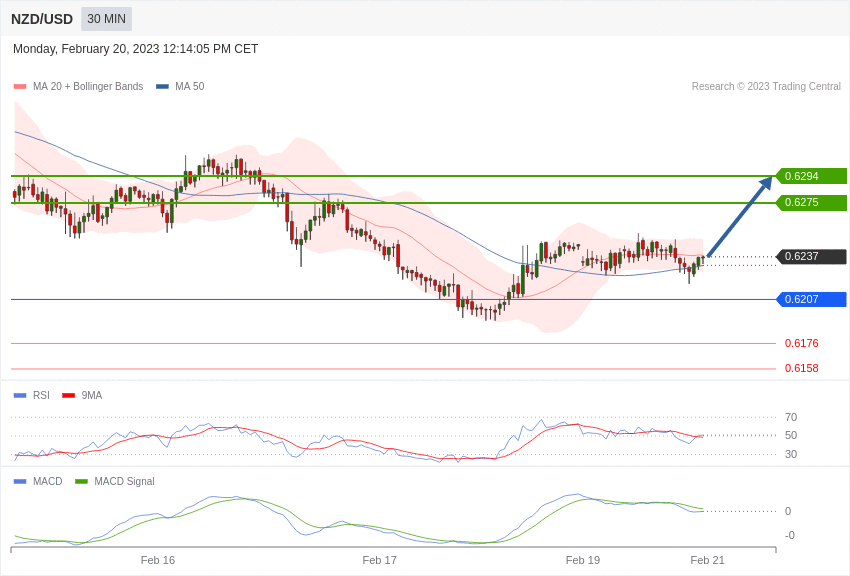Click the MA 50 blue legend swatch
Image resolution: width=850 pixels, height=576 pixels.
pos(162,87)
